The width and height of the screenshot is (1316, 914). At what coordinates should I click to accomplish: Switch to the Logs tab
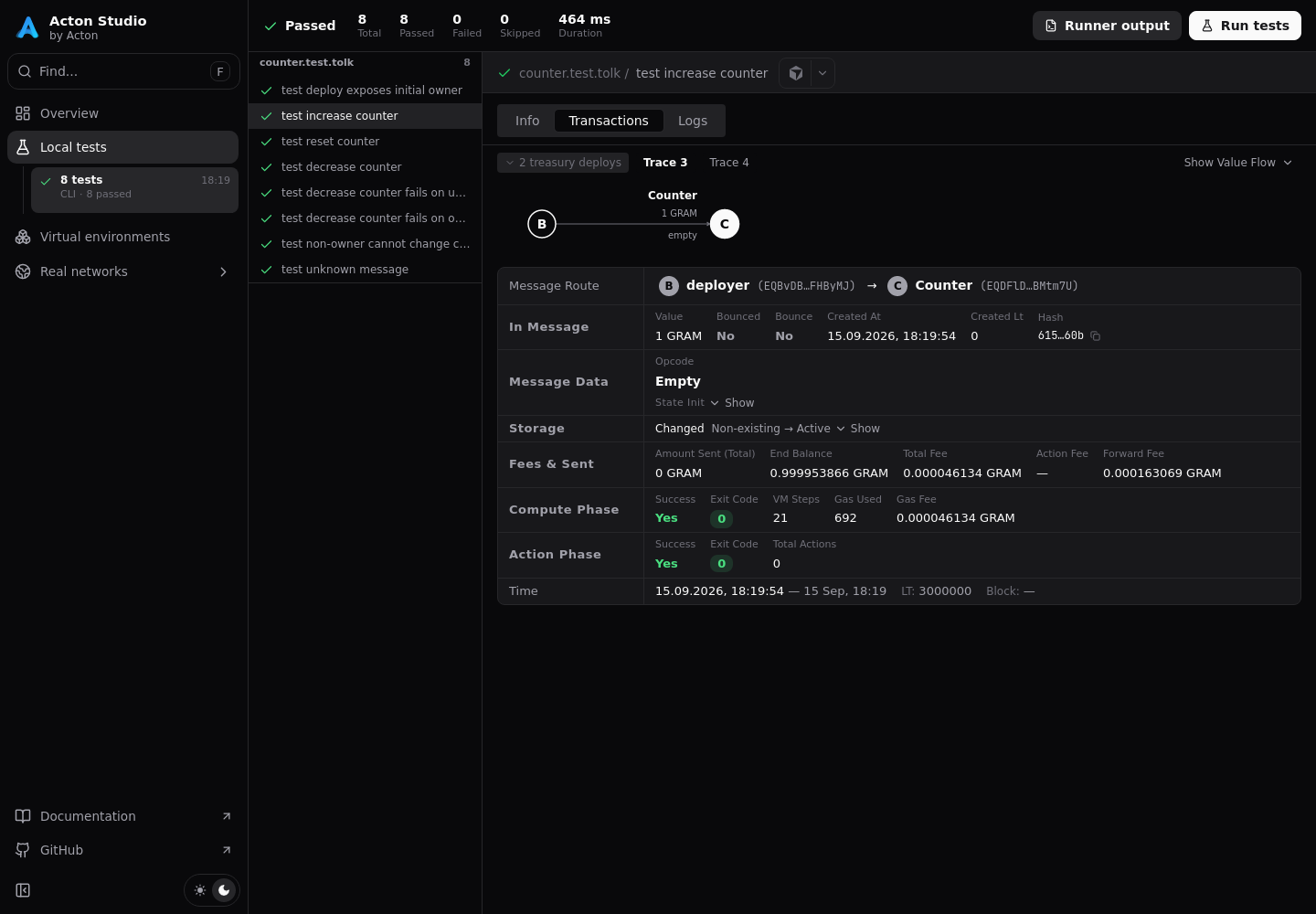coord(693,121)
